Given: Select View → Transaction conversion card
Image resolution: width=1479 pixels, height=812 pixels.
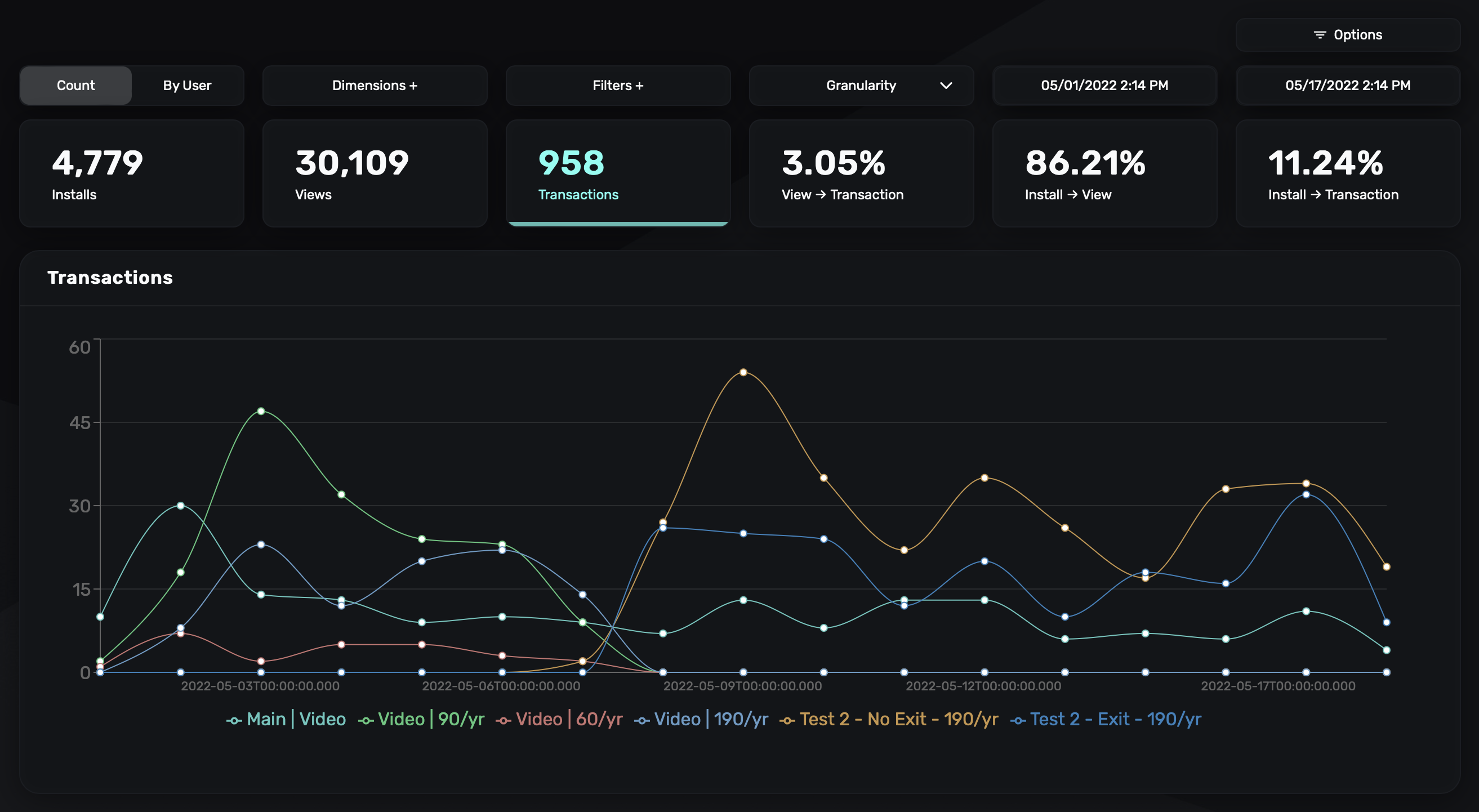Looking at the screenshot, I should (x=861, y=173).
